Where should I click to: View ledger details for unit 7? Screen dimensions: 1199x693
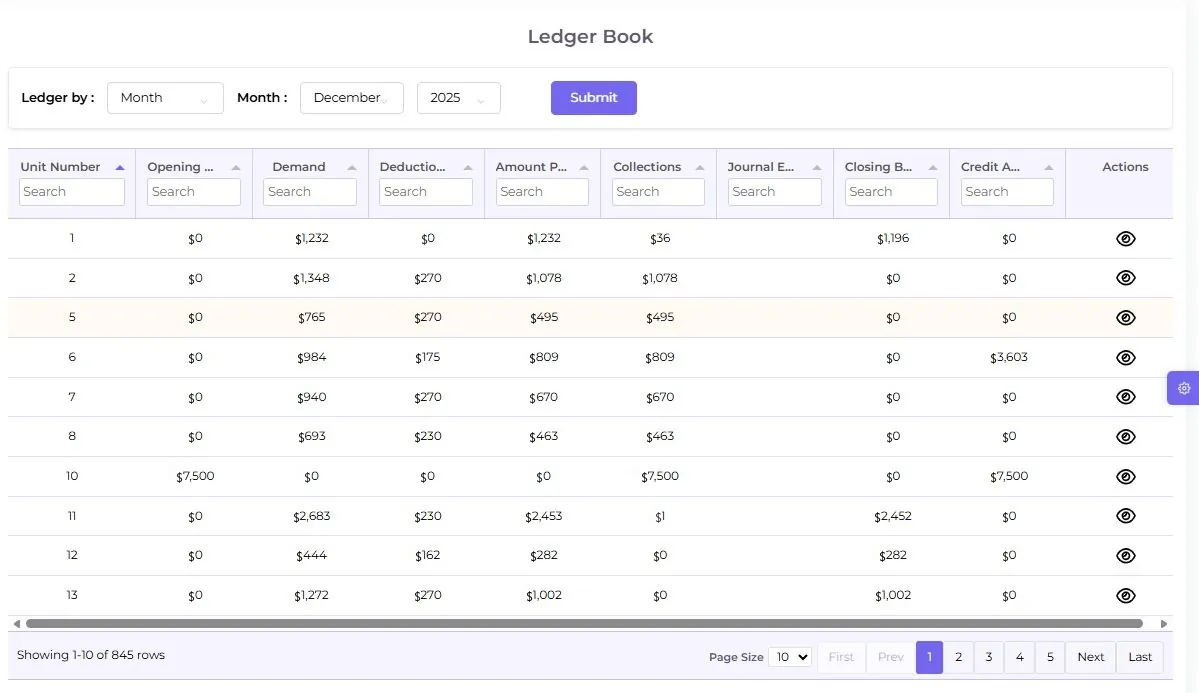pos(1125,397)
